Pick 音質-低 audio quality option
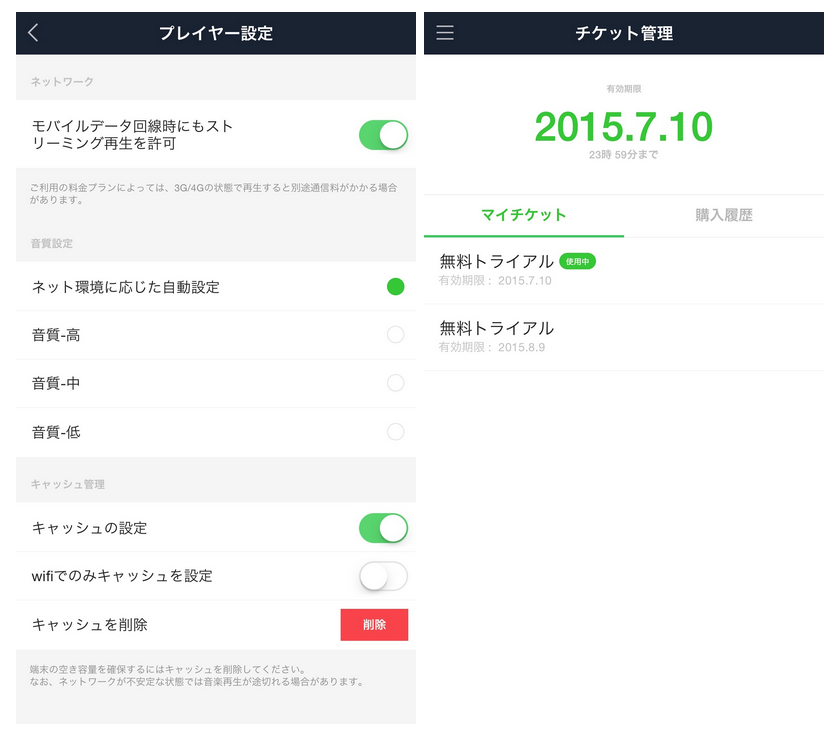The image size is (838, 742). pos(395,432)
